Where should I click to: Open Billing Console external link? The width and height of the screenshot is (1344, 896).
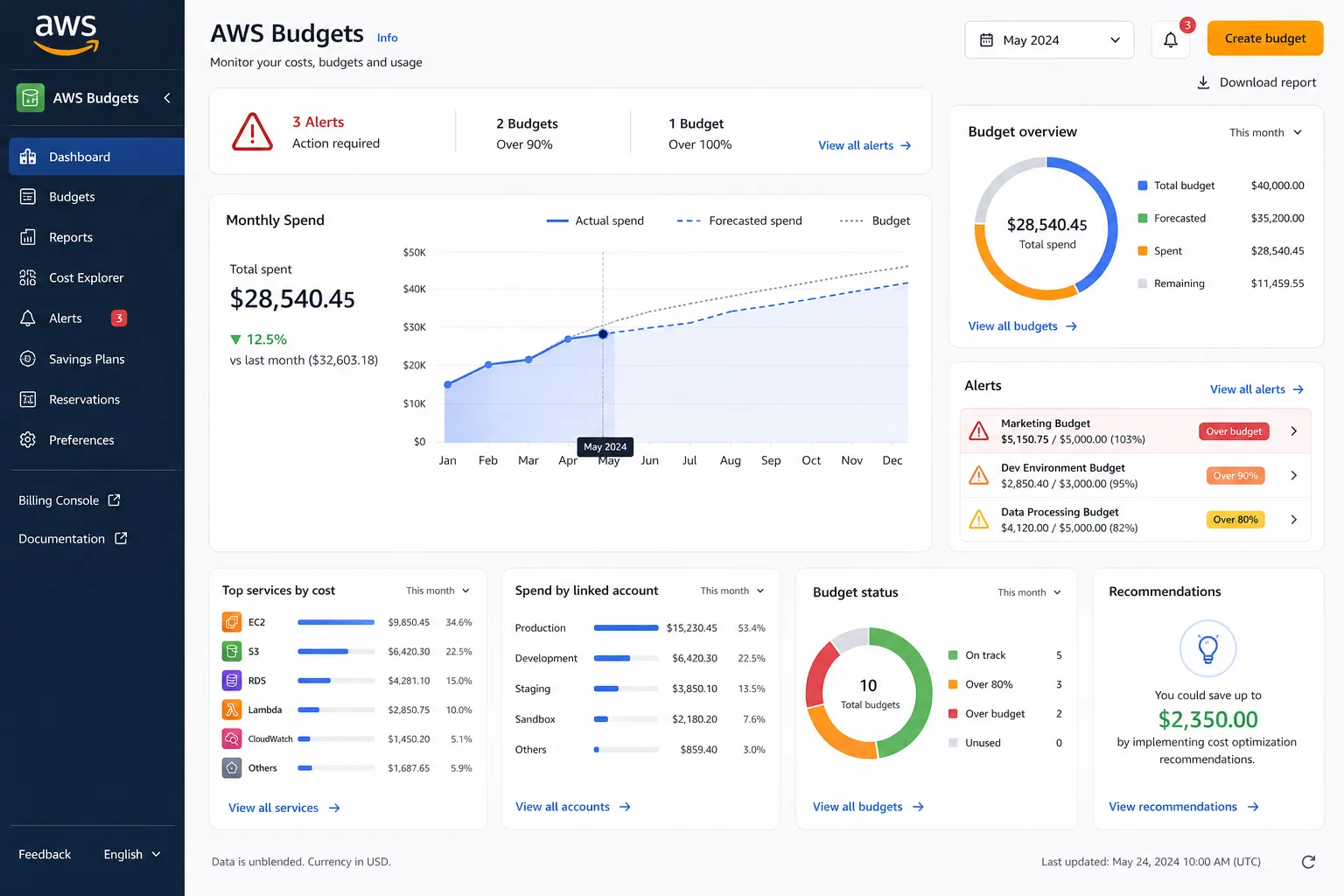point(69,500)
